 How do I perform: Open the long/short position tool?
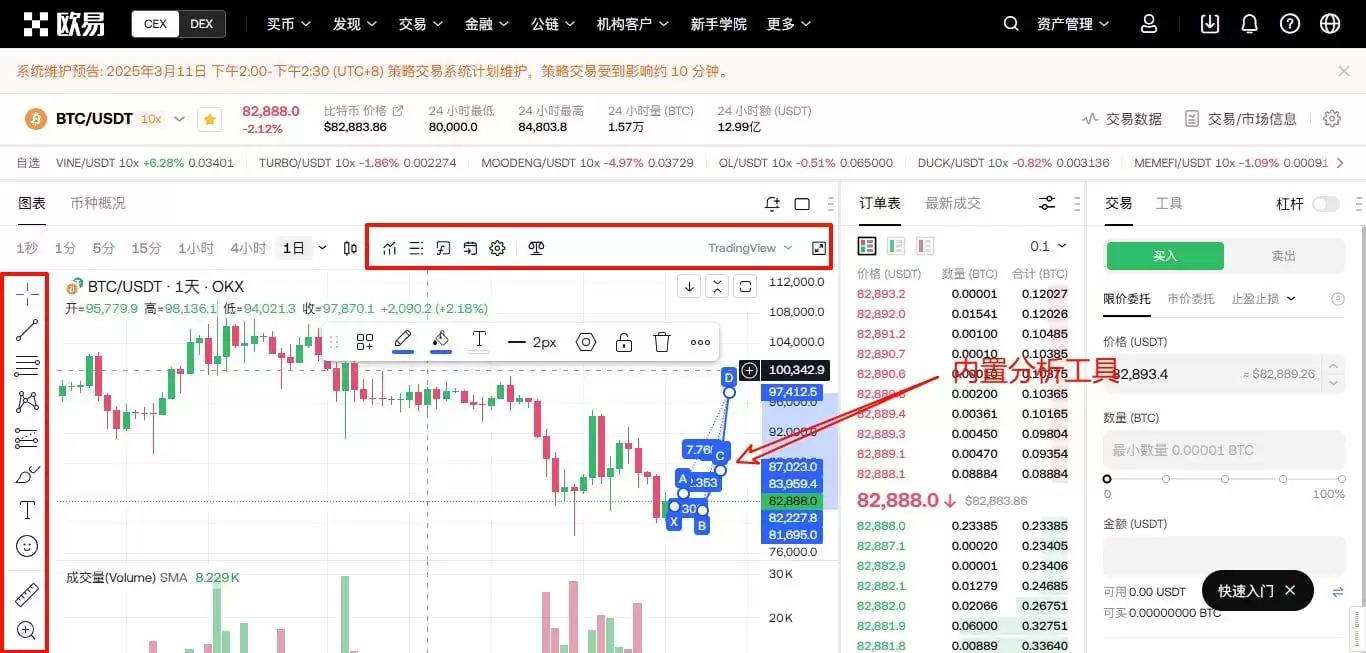coord(536,248)
